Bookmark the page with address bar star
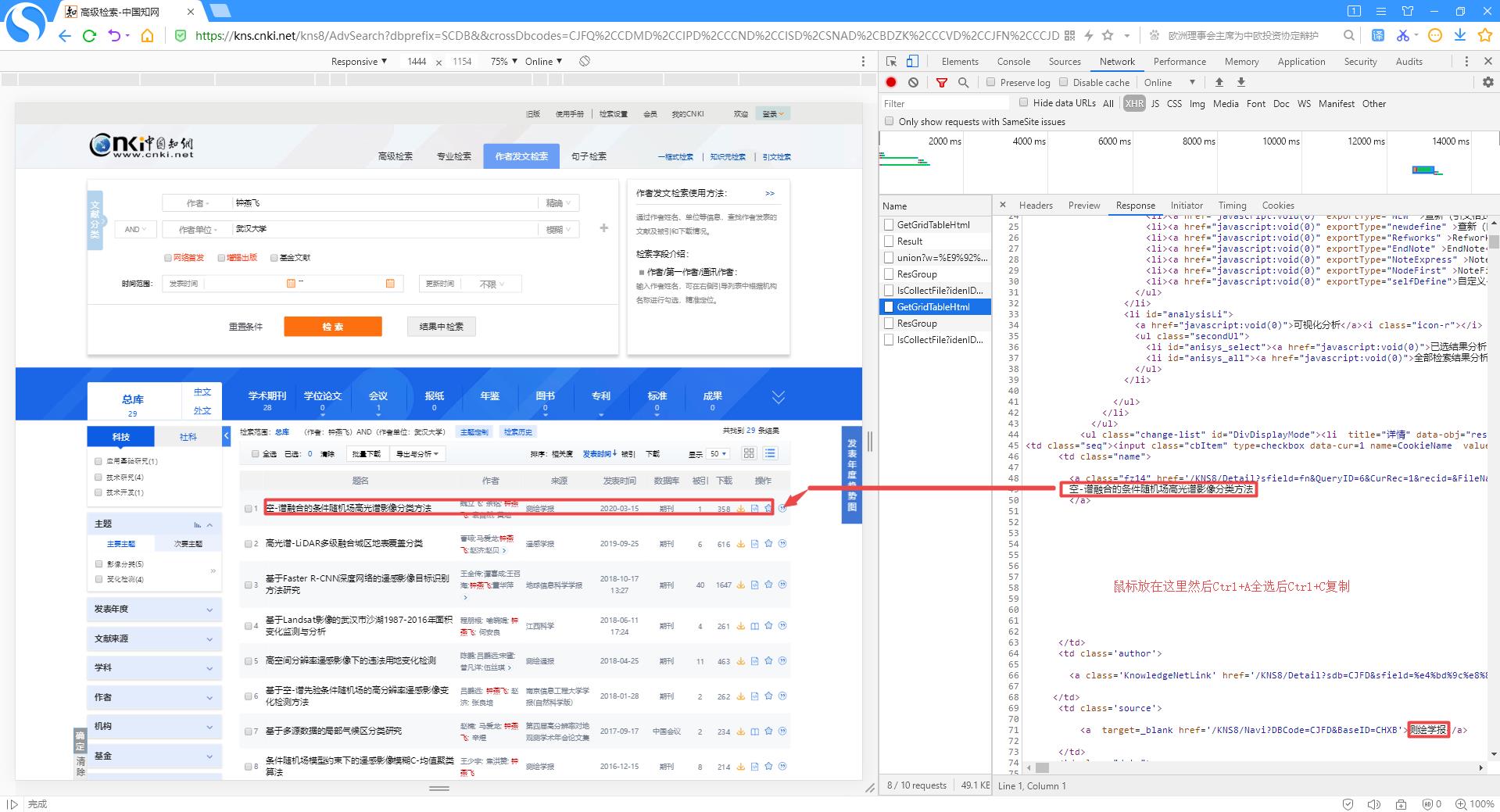The height and width of the screenshot is (812, 1500). 1108,35
